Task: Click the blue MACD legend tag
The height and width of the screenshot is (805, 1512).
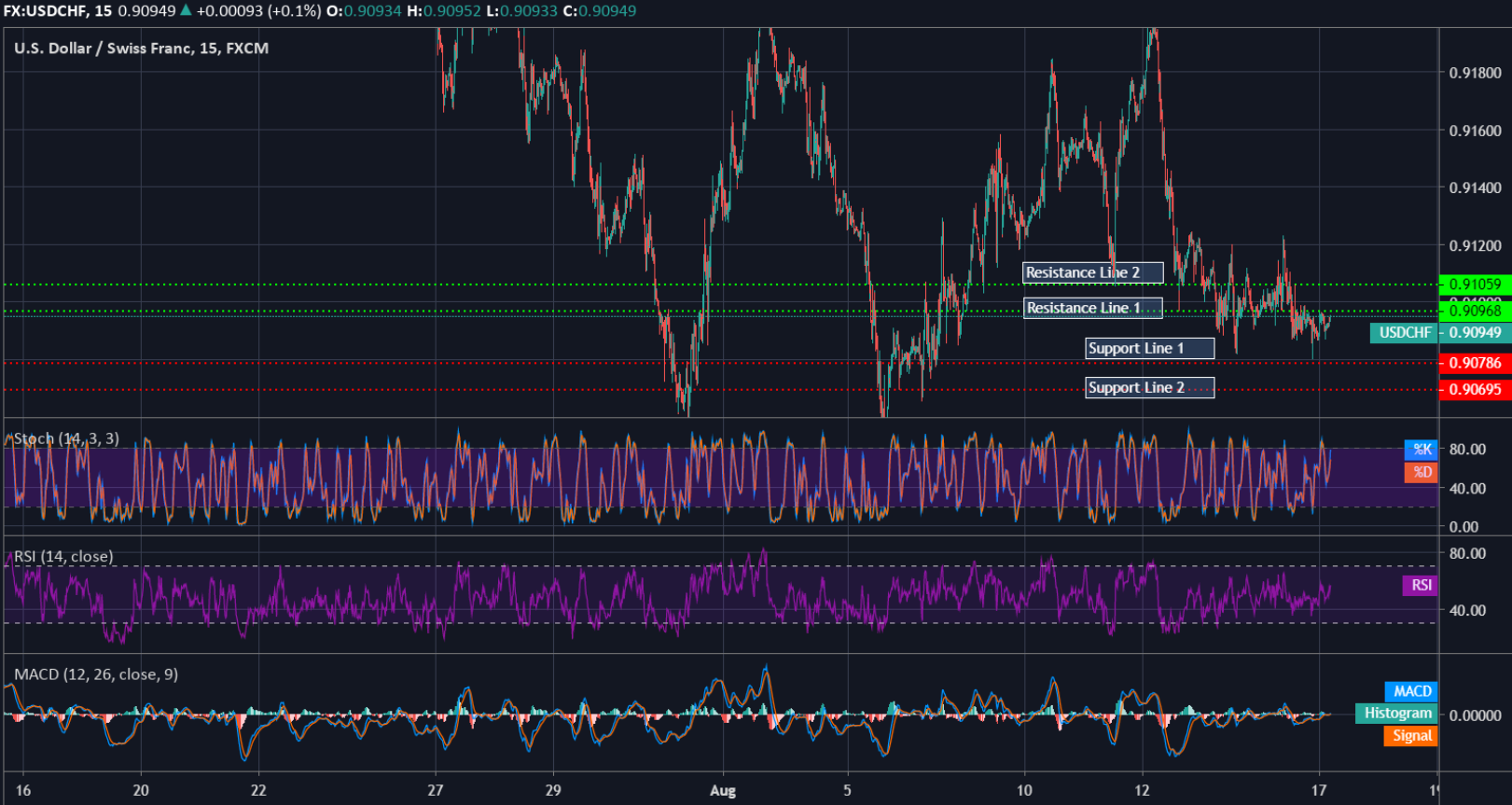Action: pos(1412,691)
